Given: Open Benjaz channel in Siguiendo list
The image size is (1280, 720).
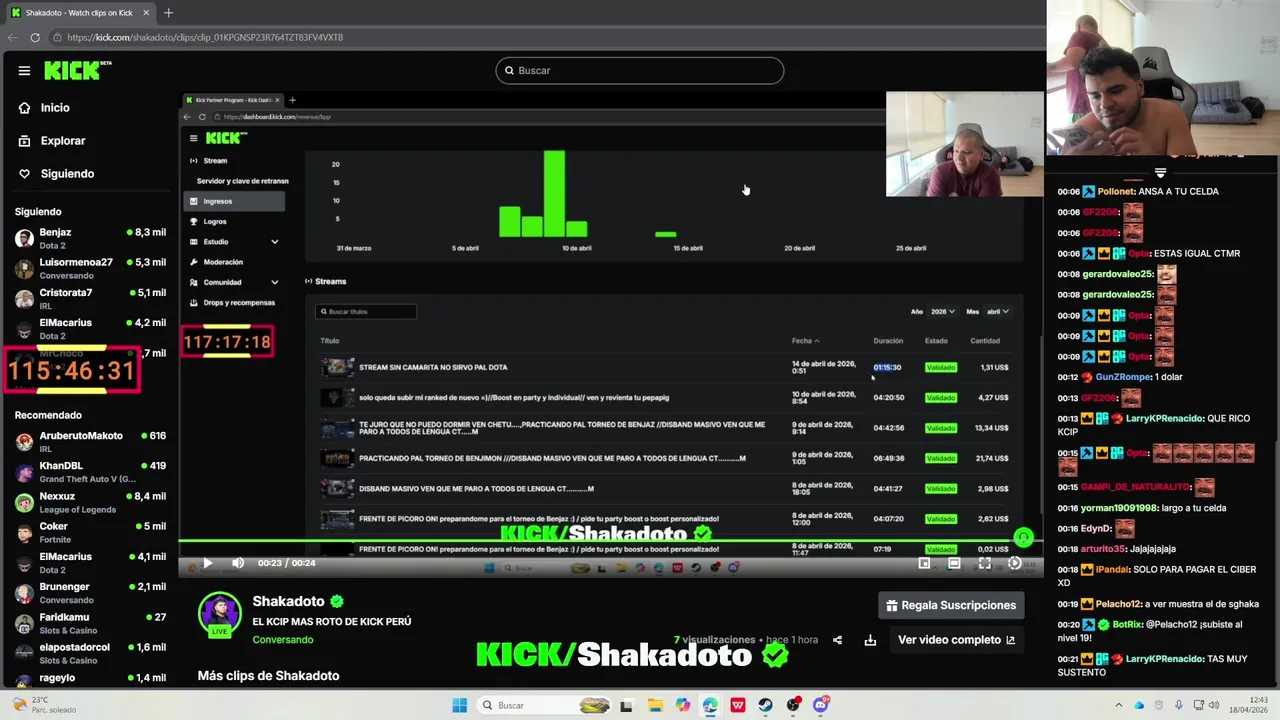Looking at the screenshot, I should [90, 238].
